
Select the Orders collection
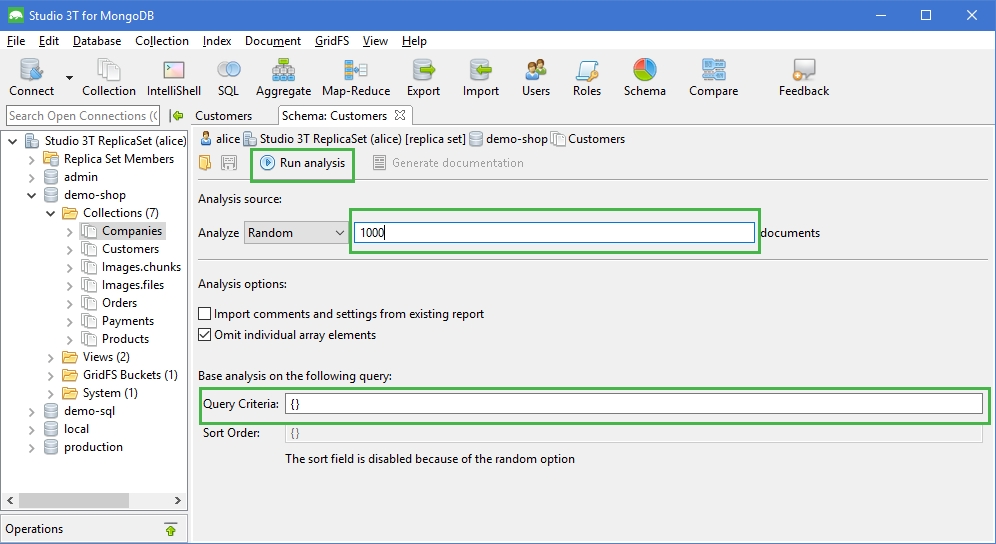pos(119,303)
